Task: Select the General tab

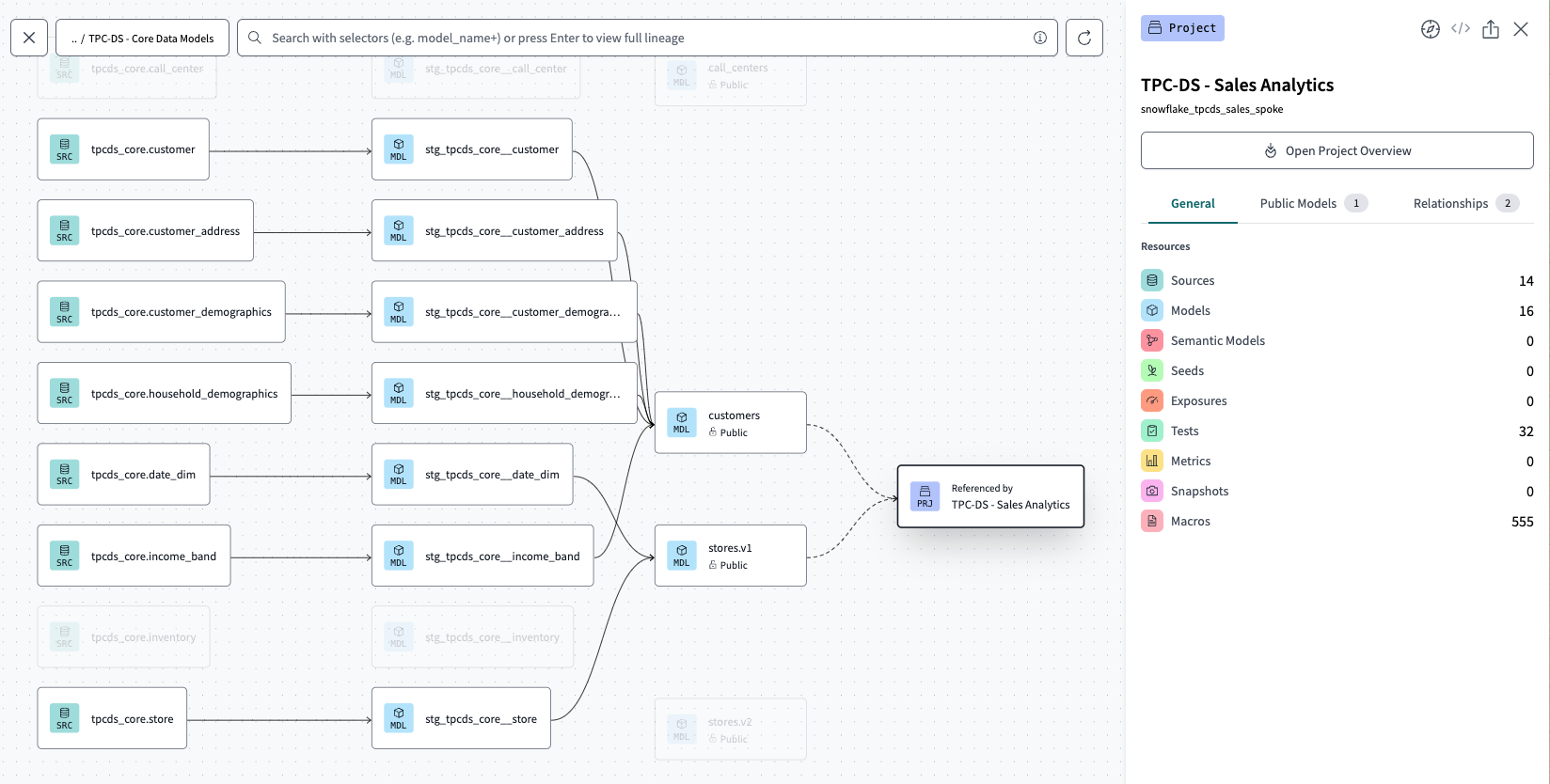Action: [x=1192, y=204]
